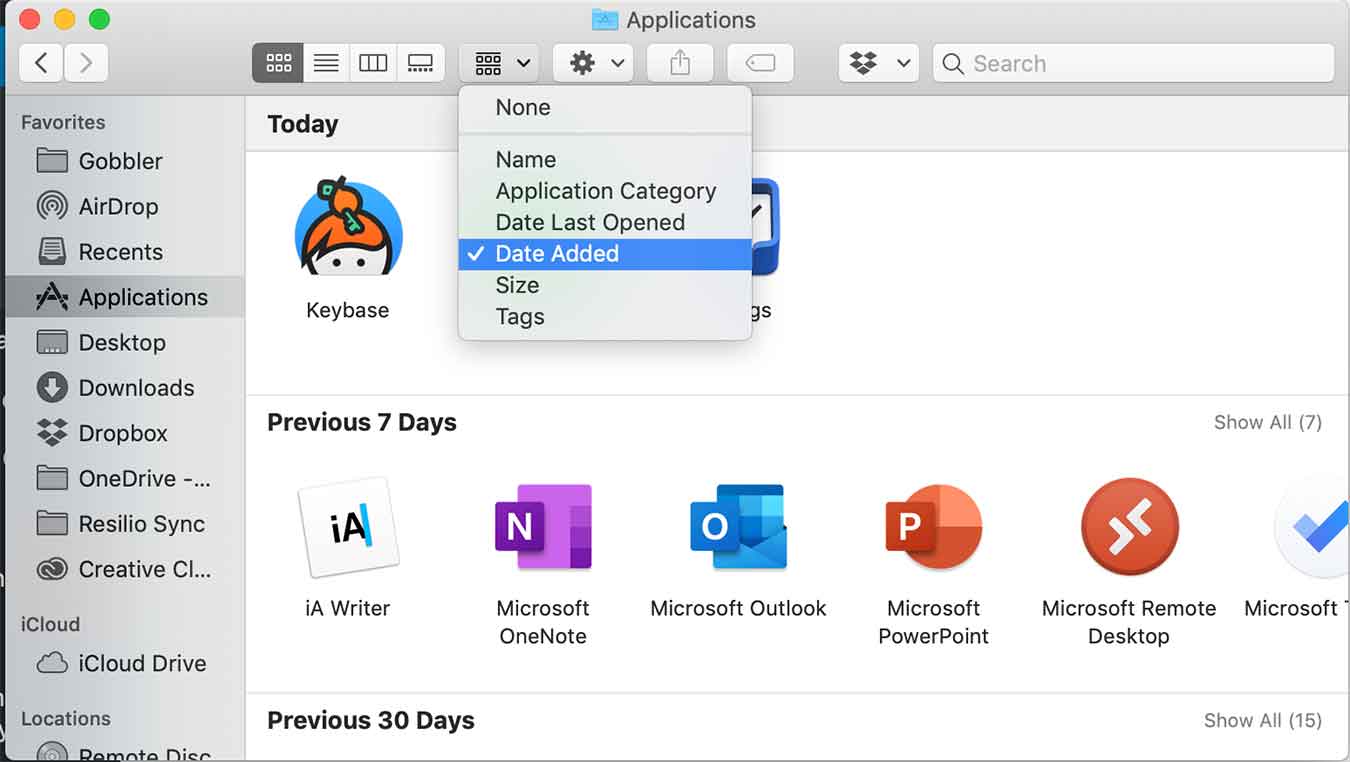Open the group-by dropdown menu
The height and width of the screenshot is (762, 1350).
498,62
